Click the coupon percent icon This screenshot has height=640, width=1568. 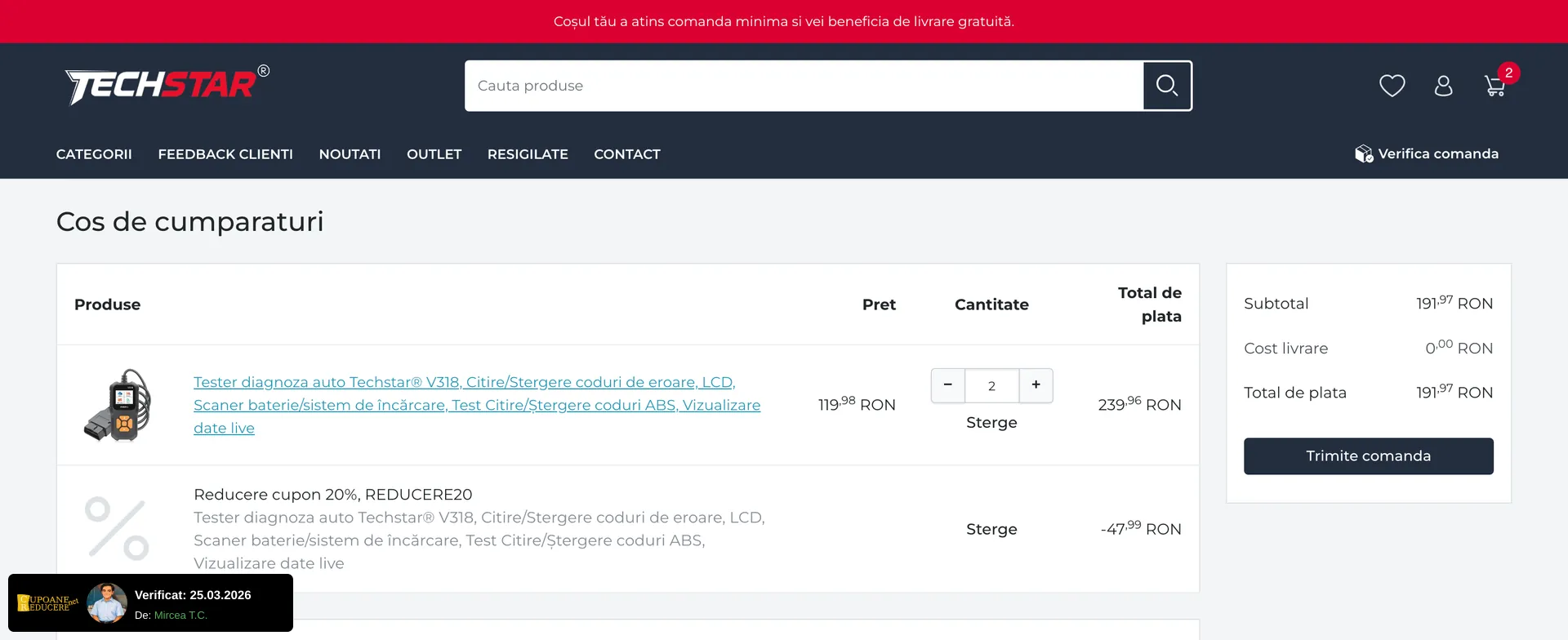coord(117,529)
